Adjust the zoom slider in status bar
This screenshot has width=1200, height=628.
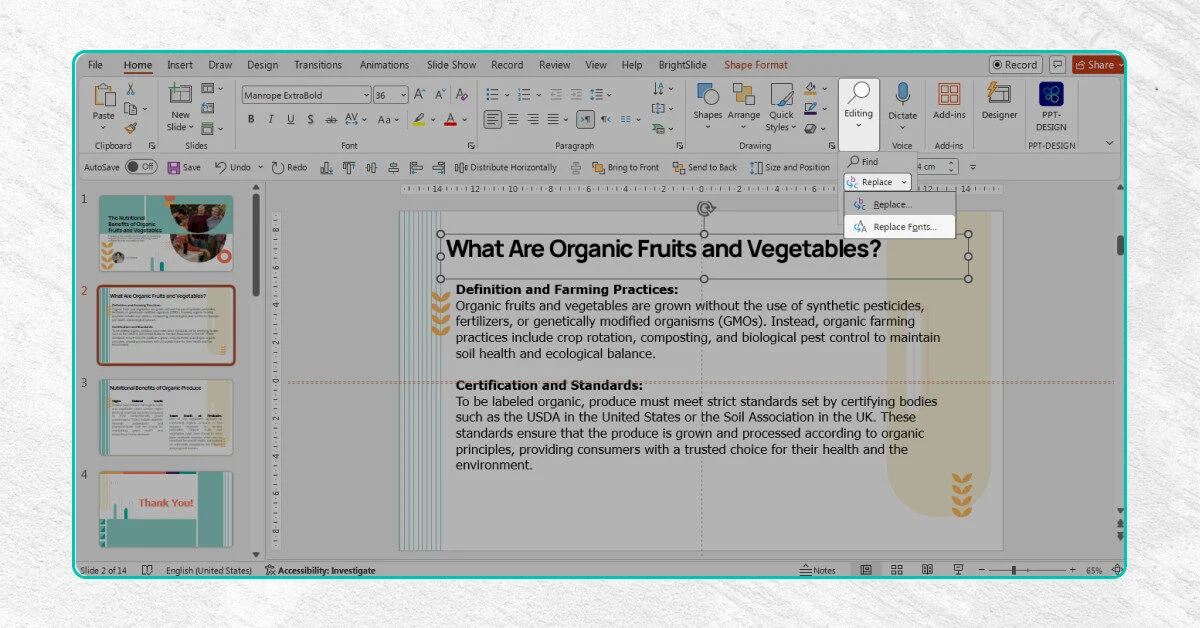click(x=1014, y=570)
